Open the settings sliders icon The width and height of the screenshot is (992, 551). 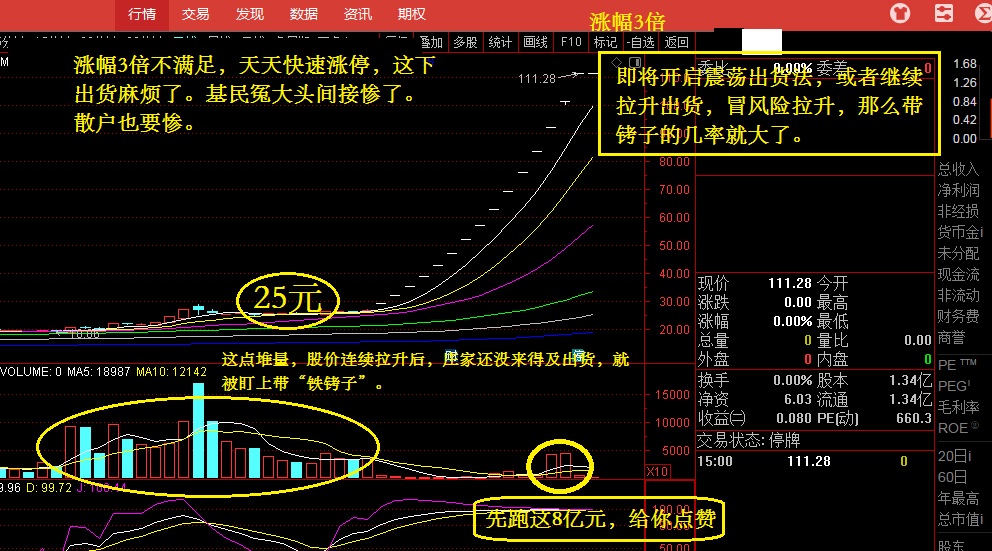click(x=944, y=13)
